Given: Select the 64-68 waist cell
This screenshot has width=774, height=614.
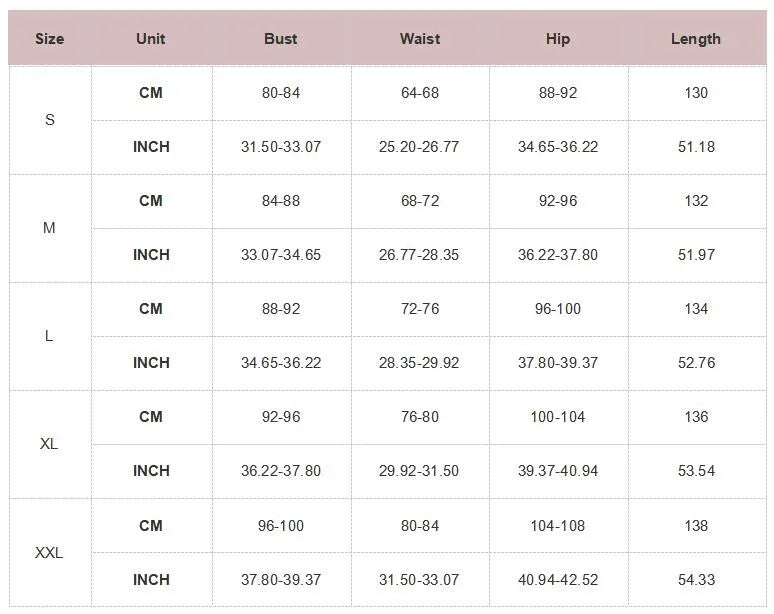Looking at the screenshot, I should point(420,93).
